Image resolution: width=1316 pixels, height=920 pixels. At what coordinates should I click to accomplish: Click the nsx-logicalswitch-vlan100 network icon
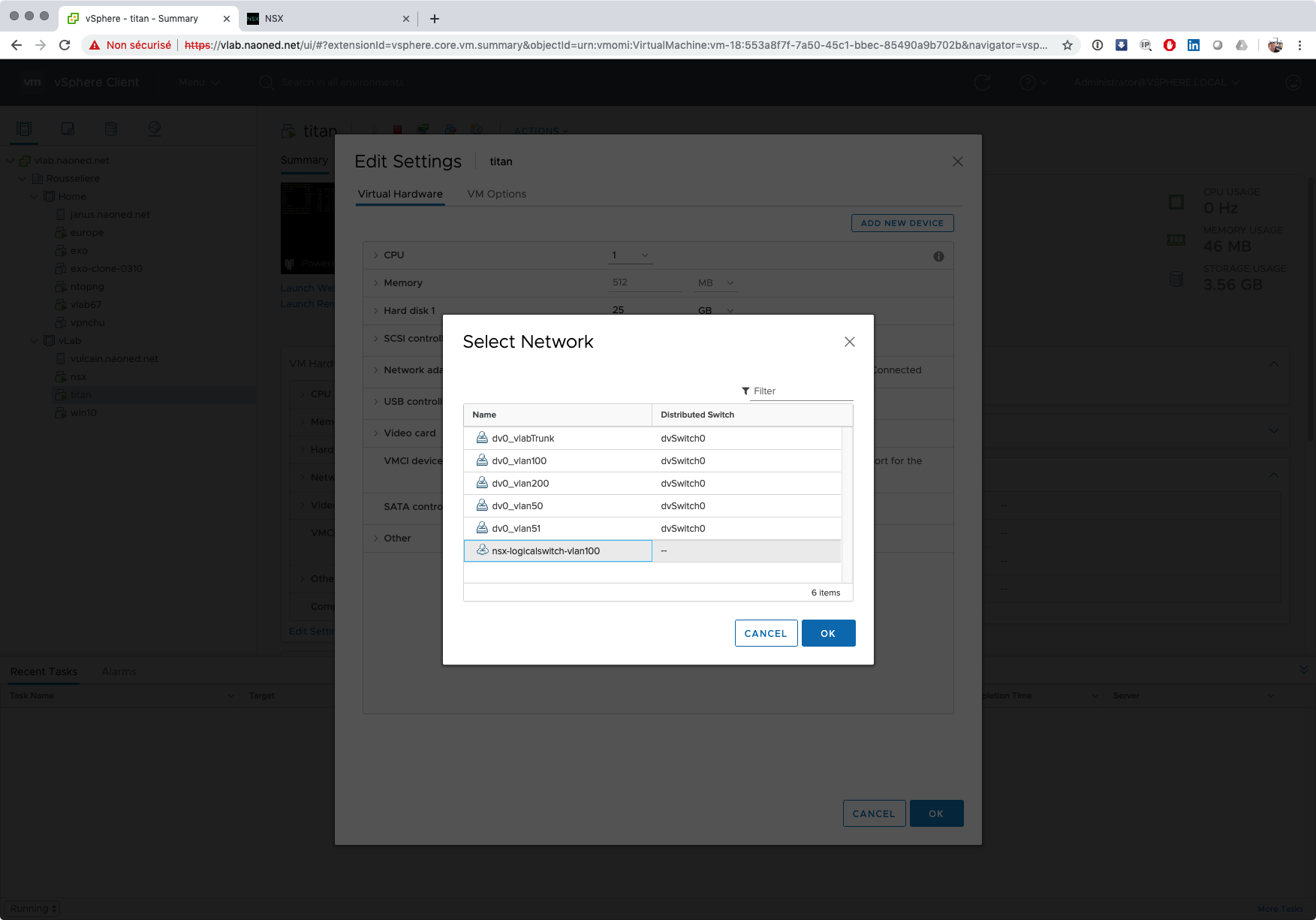click(482, 550)
